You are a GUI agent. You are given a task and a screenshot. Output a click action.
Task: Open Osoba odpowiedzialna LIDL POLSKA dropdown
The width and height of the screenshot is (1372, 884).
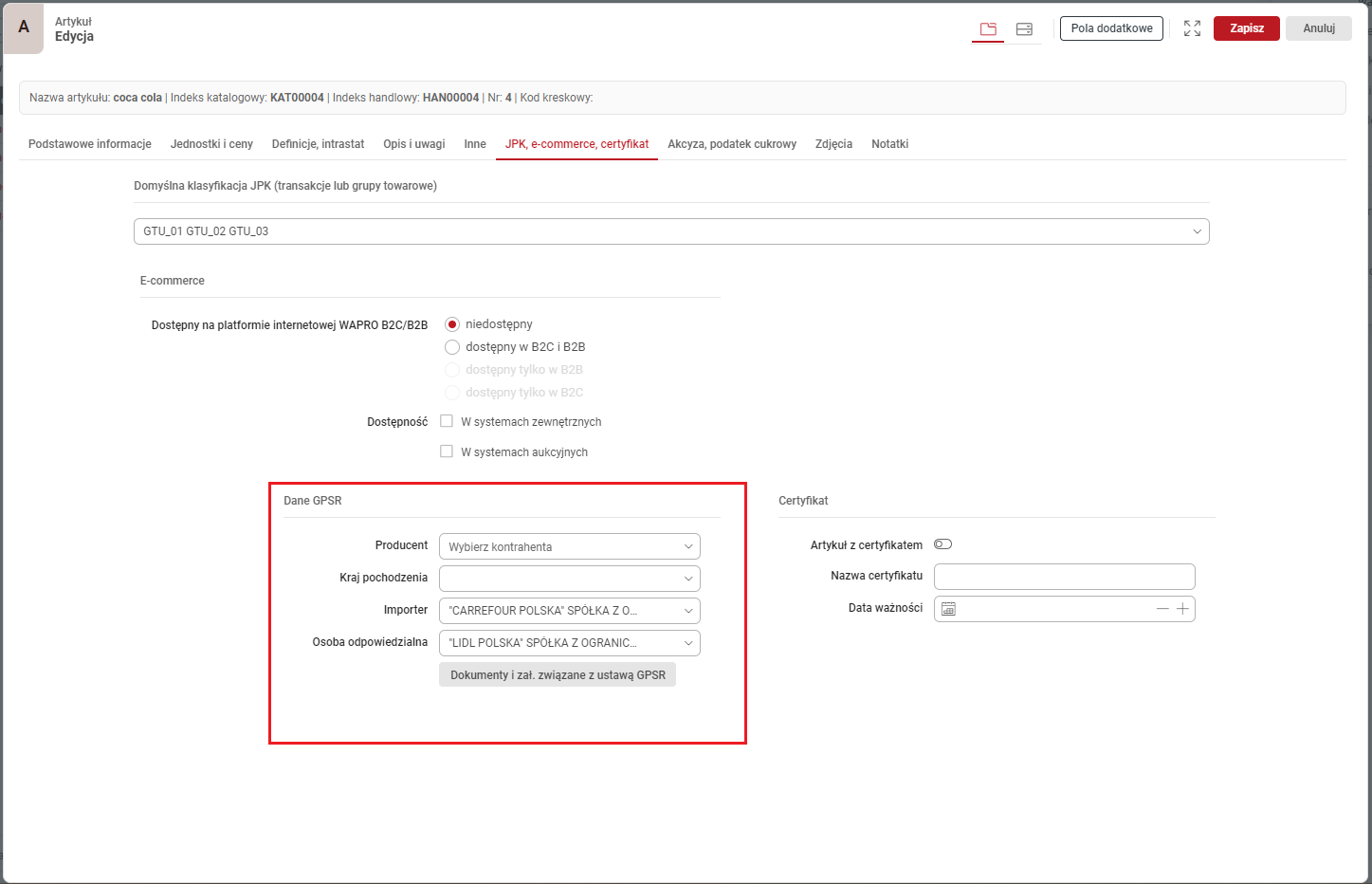570,643
